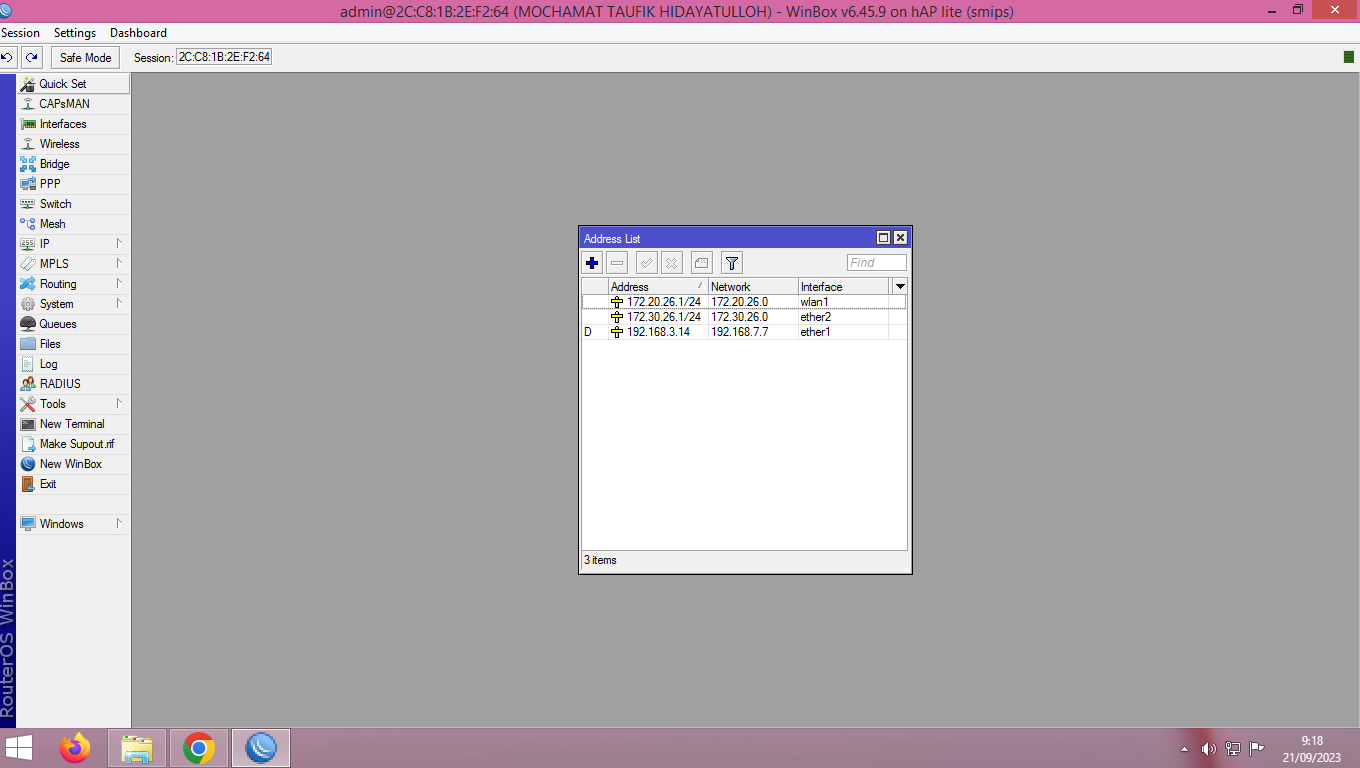The height and width of the screenshot is (768, 1360).
Task: Add a new address with plus icon
Action: tap(592, 263)
